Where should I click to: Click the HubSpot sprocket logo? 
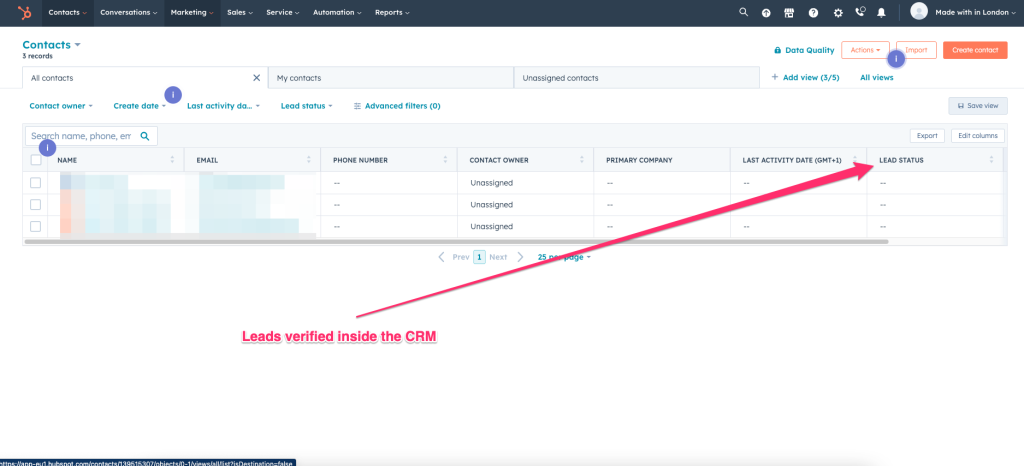click(x=24, y=12)
